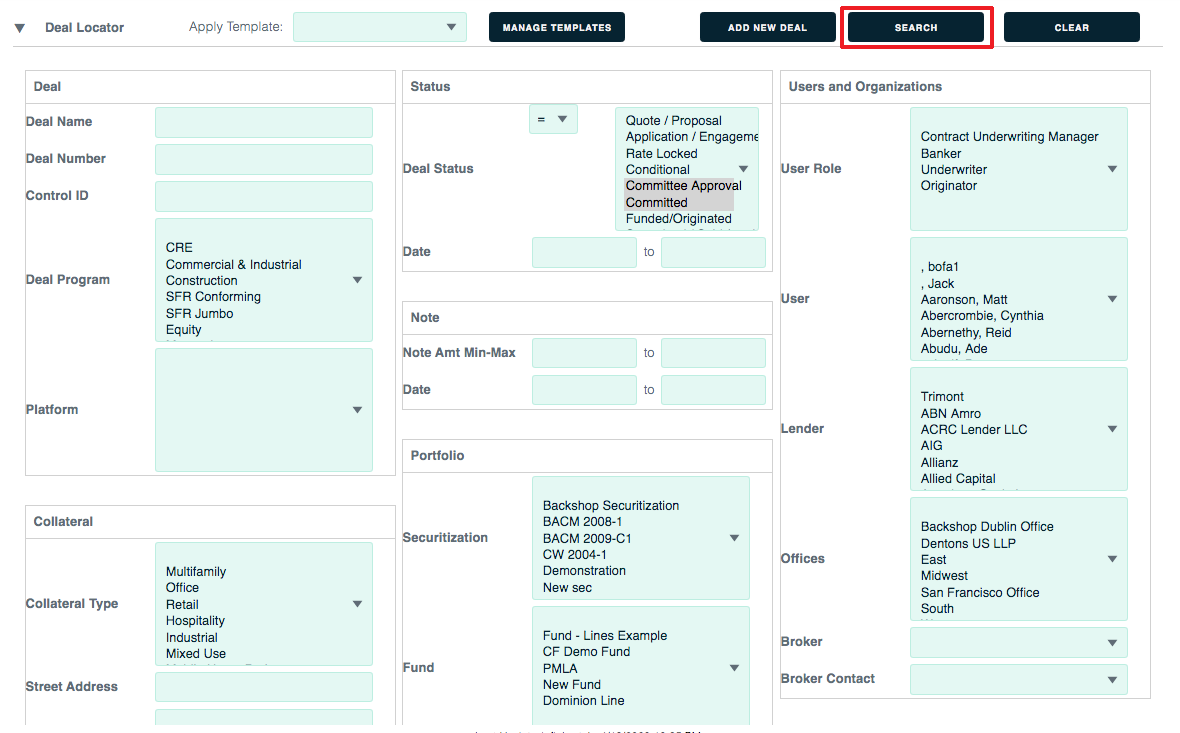Open the Deal Program list arrow

click(x=357, y=280)
